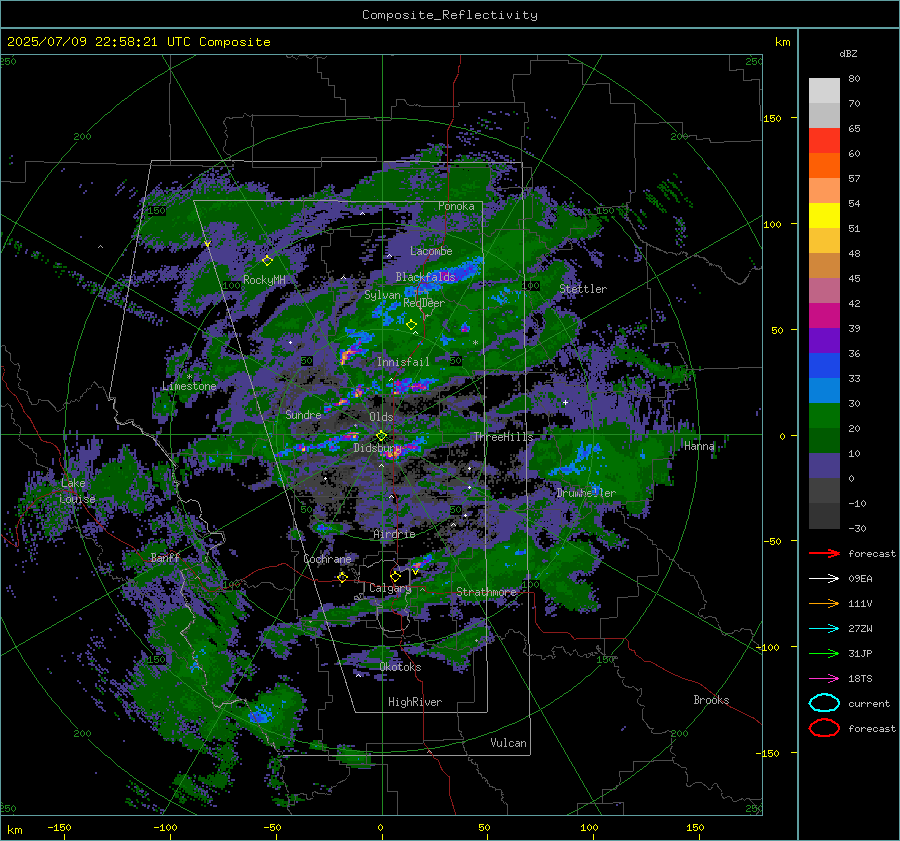Click the Vulcan label
Image resolution: width=900 pixels, height=841 pixels.
508,743
